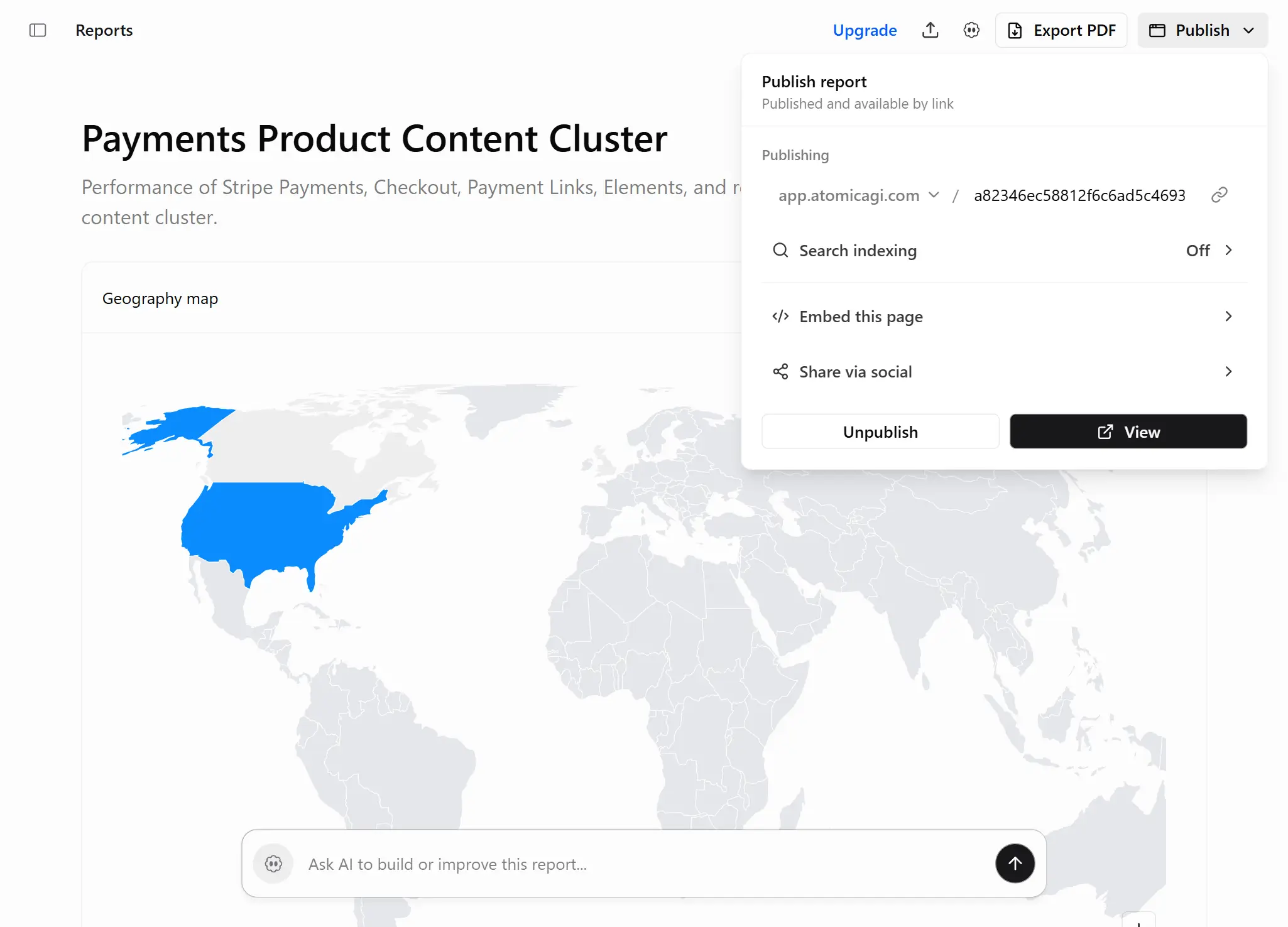Open the AI assistant icon in toolbar
1288x927 pixels.
971,30
